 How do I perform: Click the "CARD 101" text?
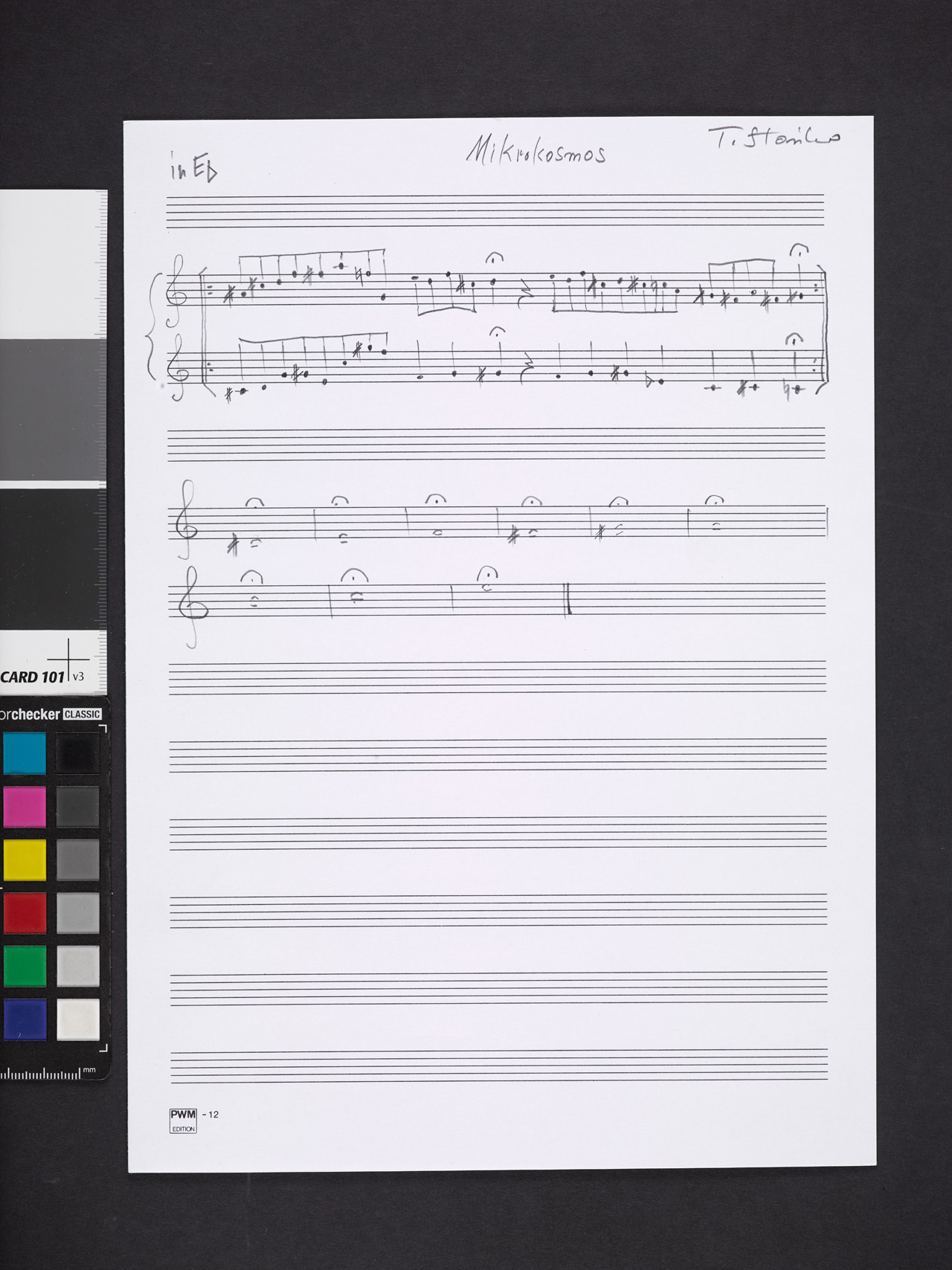point(33,677)
